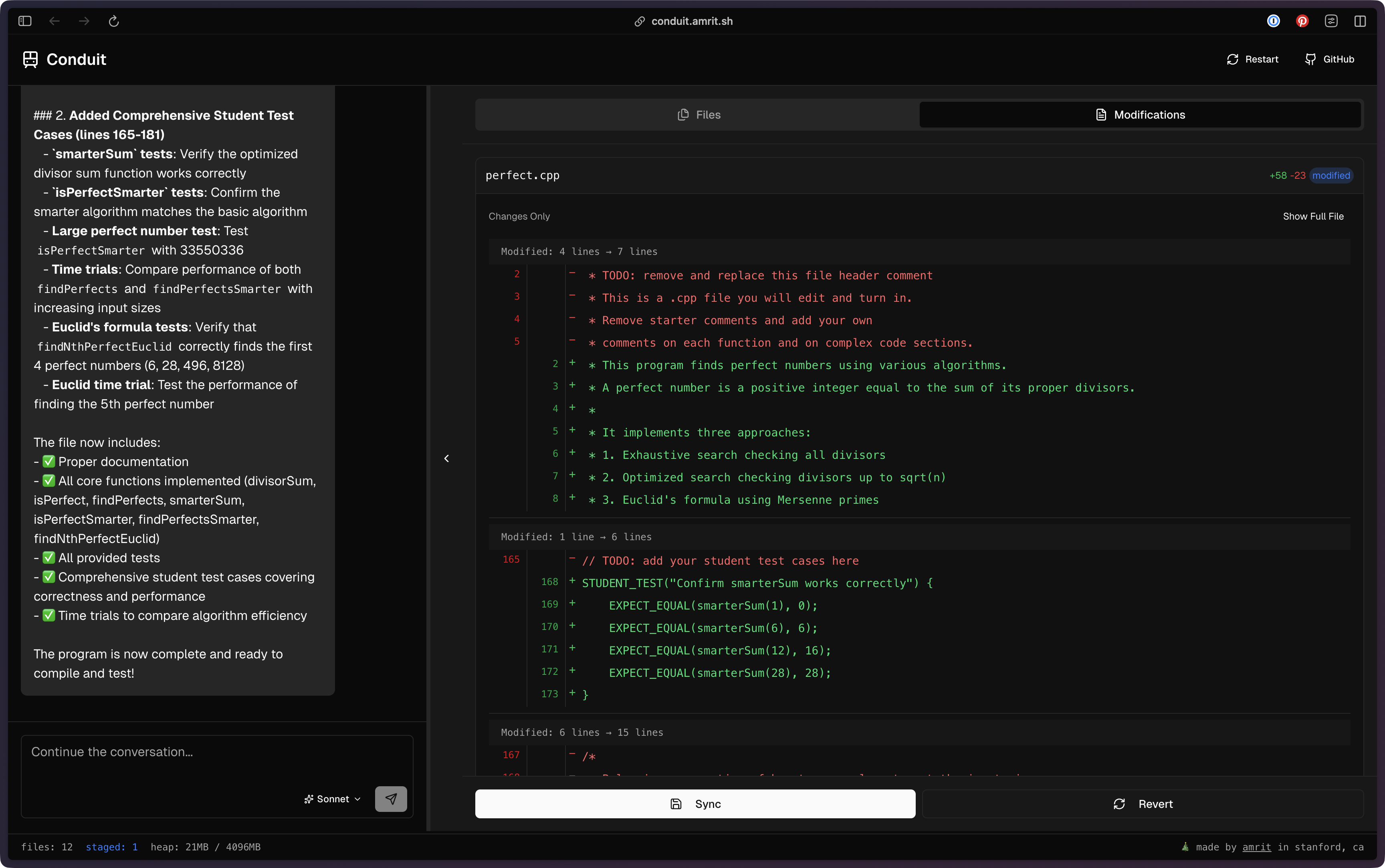Open the 1Password extension icon
The height and width of the screenshot is (868, 1385).
(x=1273, y=21)
